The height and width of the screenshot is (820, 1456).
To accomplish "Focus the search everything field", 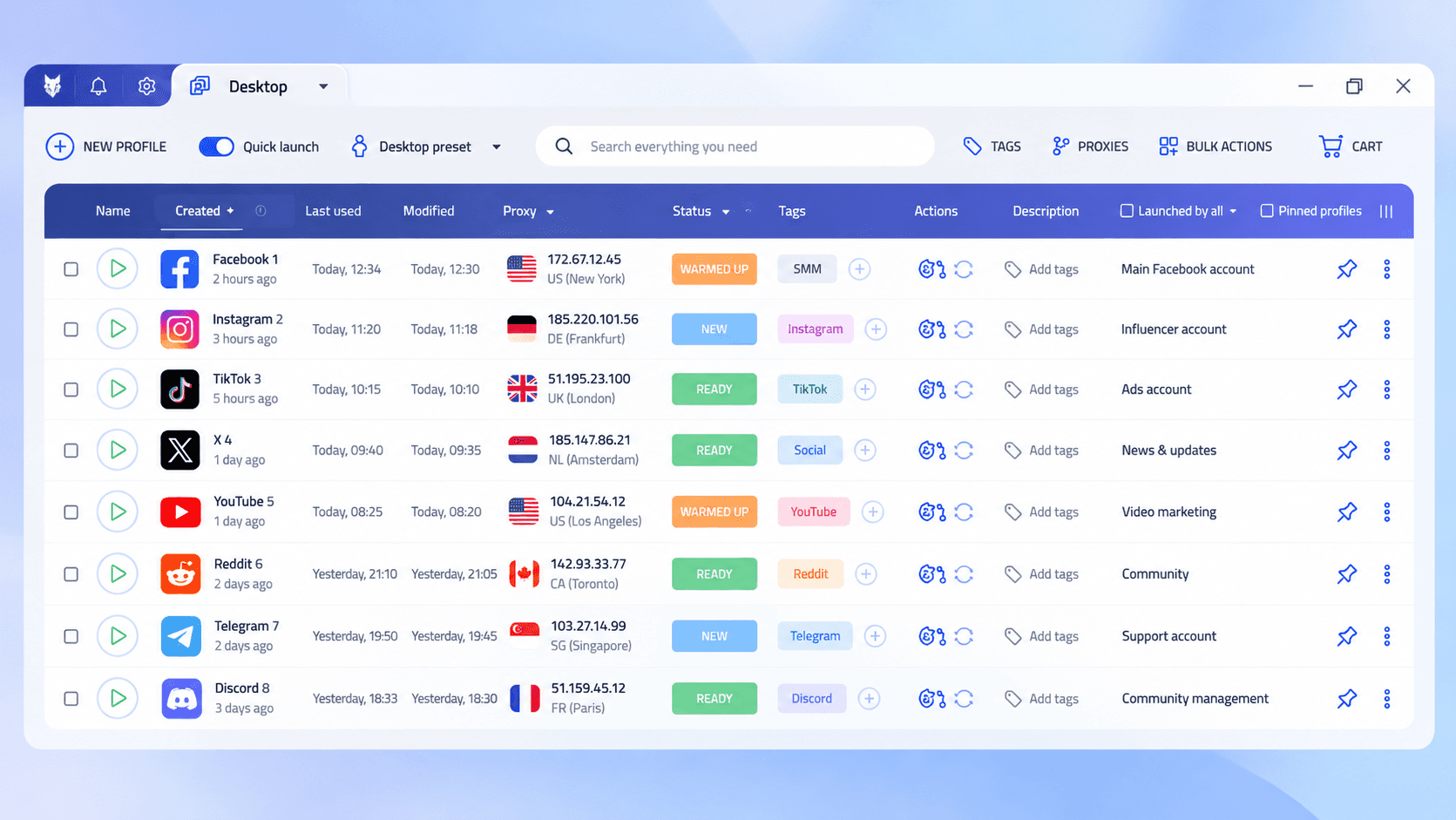I will (735, 146).
